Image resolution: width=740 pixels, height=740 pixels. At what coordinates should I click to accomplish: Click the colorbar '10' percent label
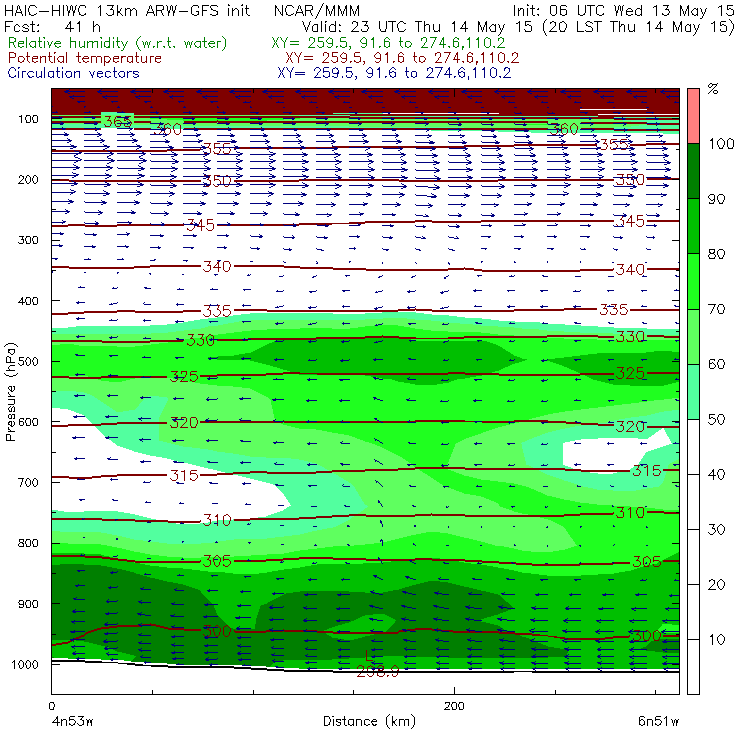(716, 639)
